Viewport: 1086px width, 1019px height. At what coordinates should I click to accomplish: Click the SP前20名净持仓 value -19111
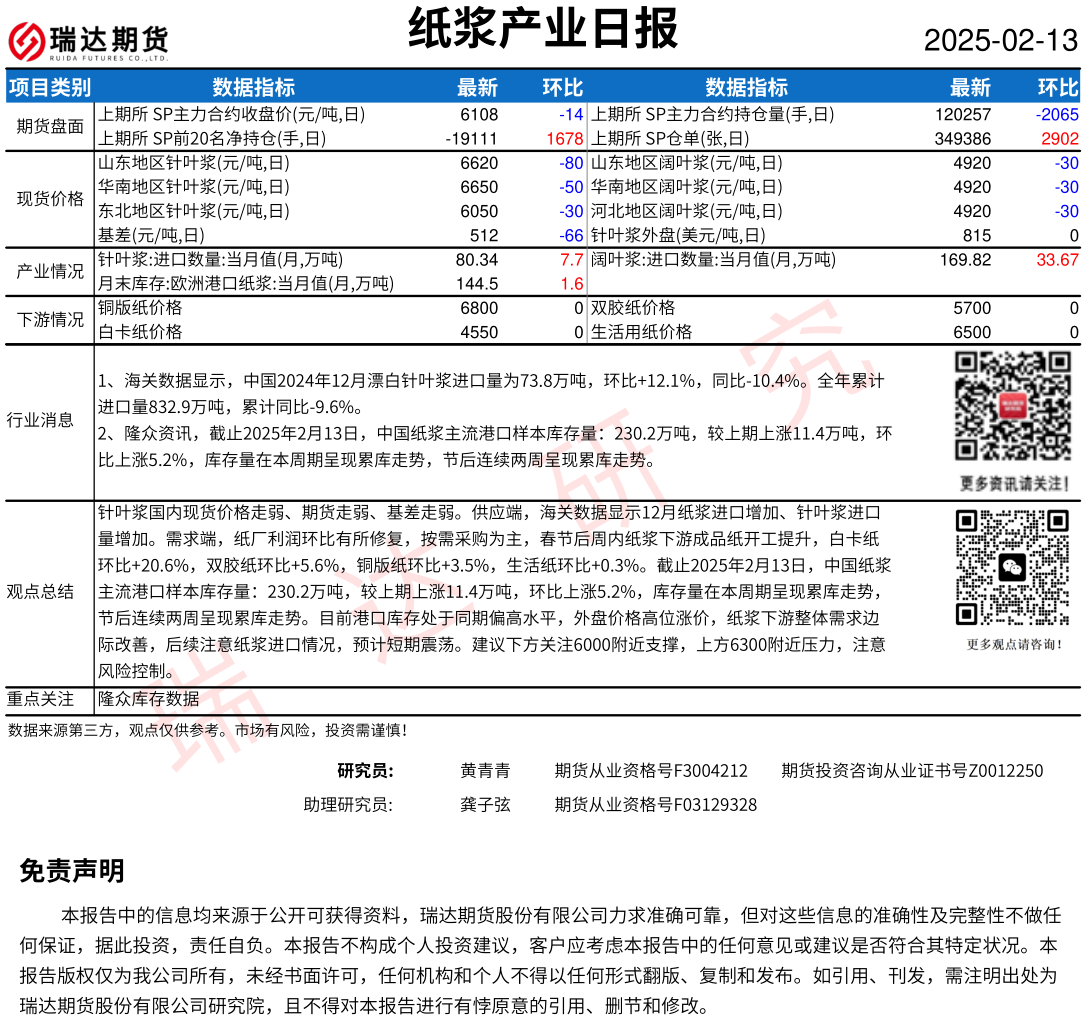click(472, 139)
